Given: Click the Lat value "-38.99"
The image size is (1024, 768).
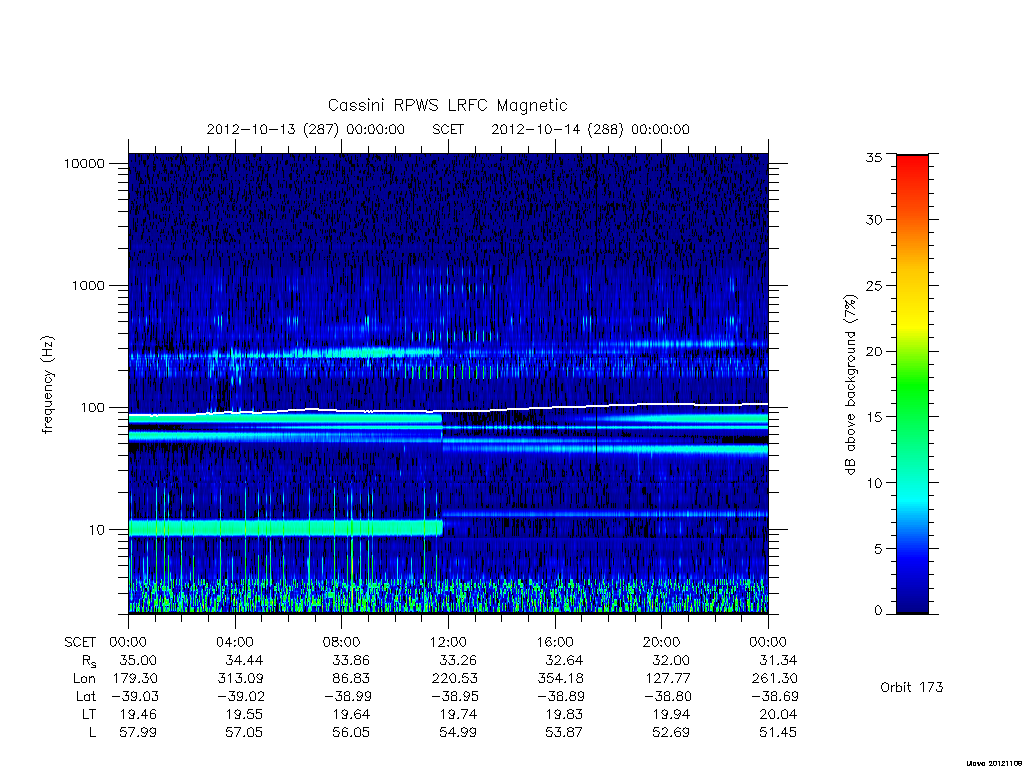Looking at the screenshot, I should point(347,697).
